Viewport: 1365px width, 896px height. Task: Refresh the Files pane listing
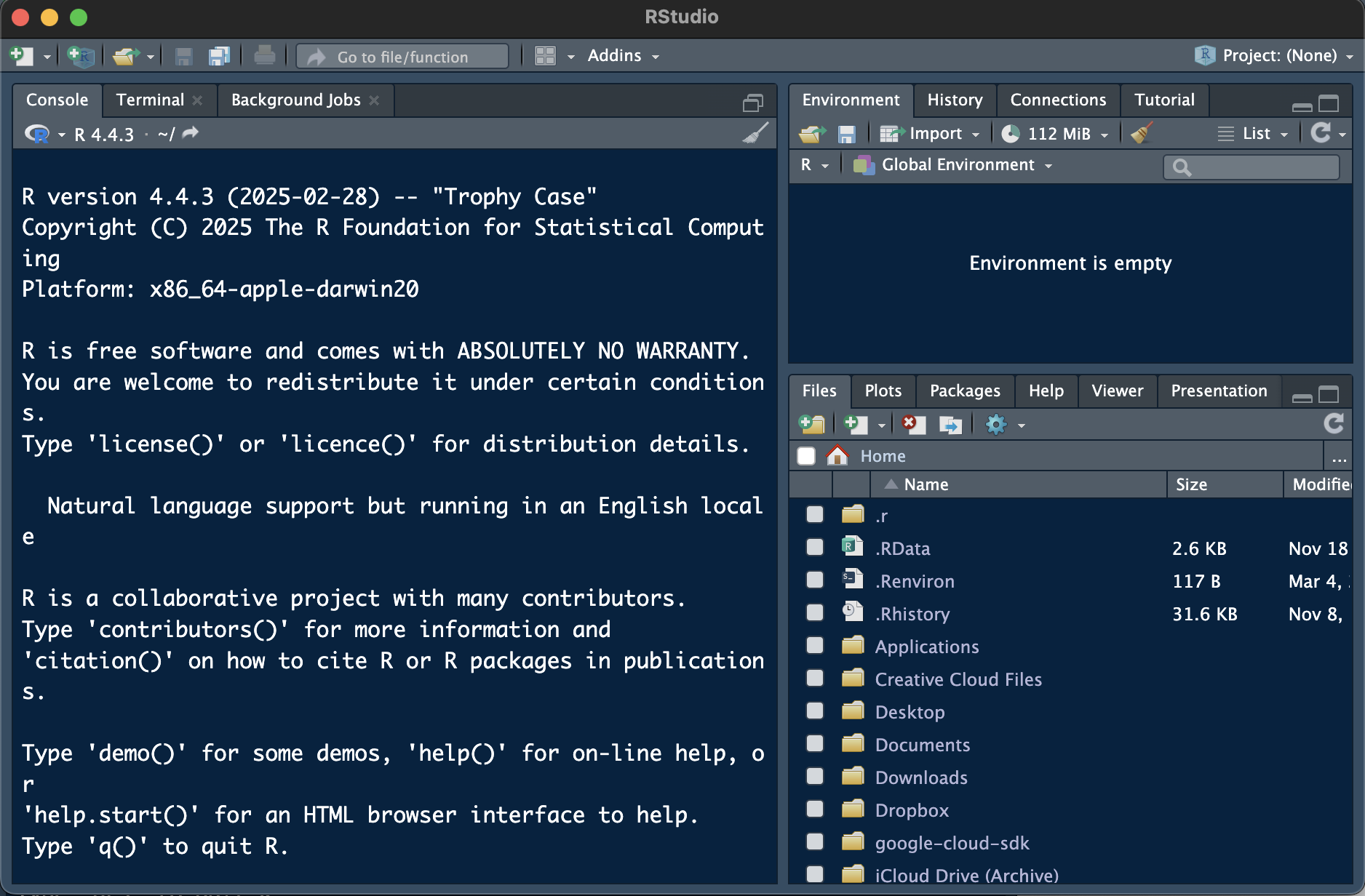[x=1333, y=424]
